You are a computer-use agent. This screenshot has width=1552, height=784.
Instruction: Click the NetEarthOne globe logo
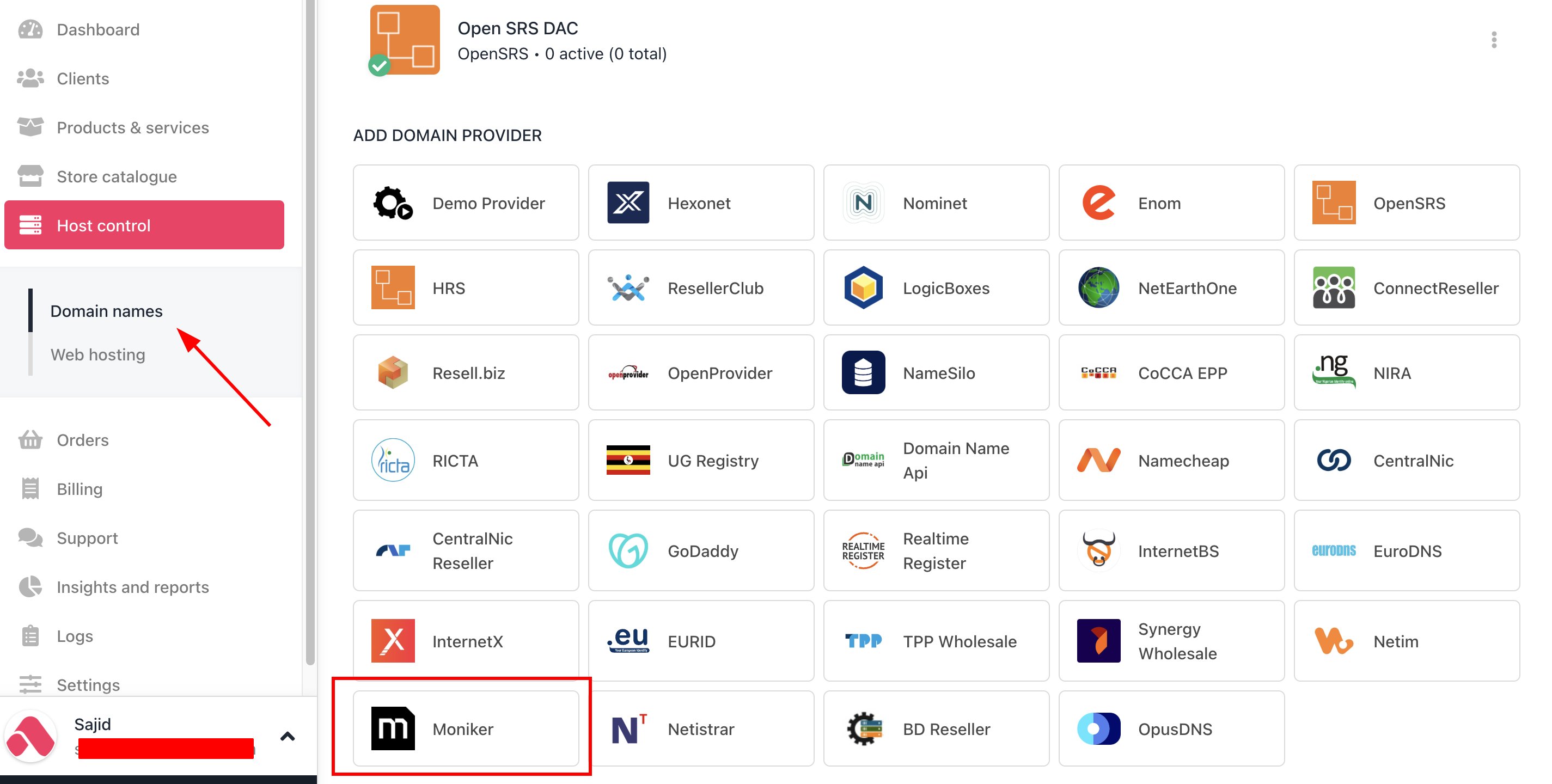click(1098, 287)
